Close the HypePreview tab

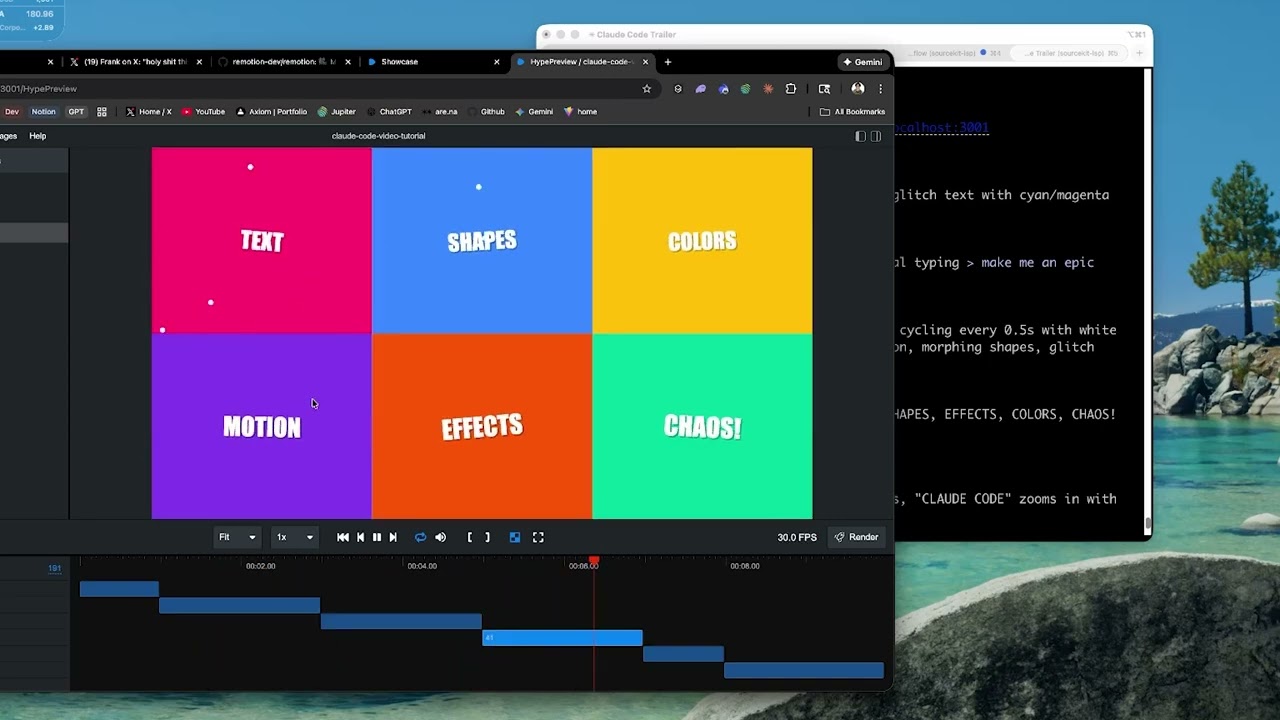point(645,62)
